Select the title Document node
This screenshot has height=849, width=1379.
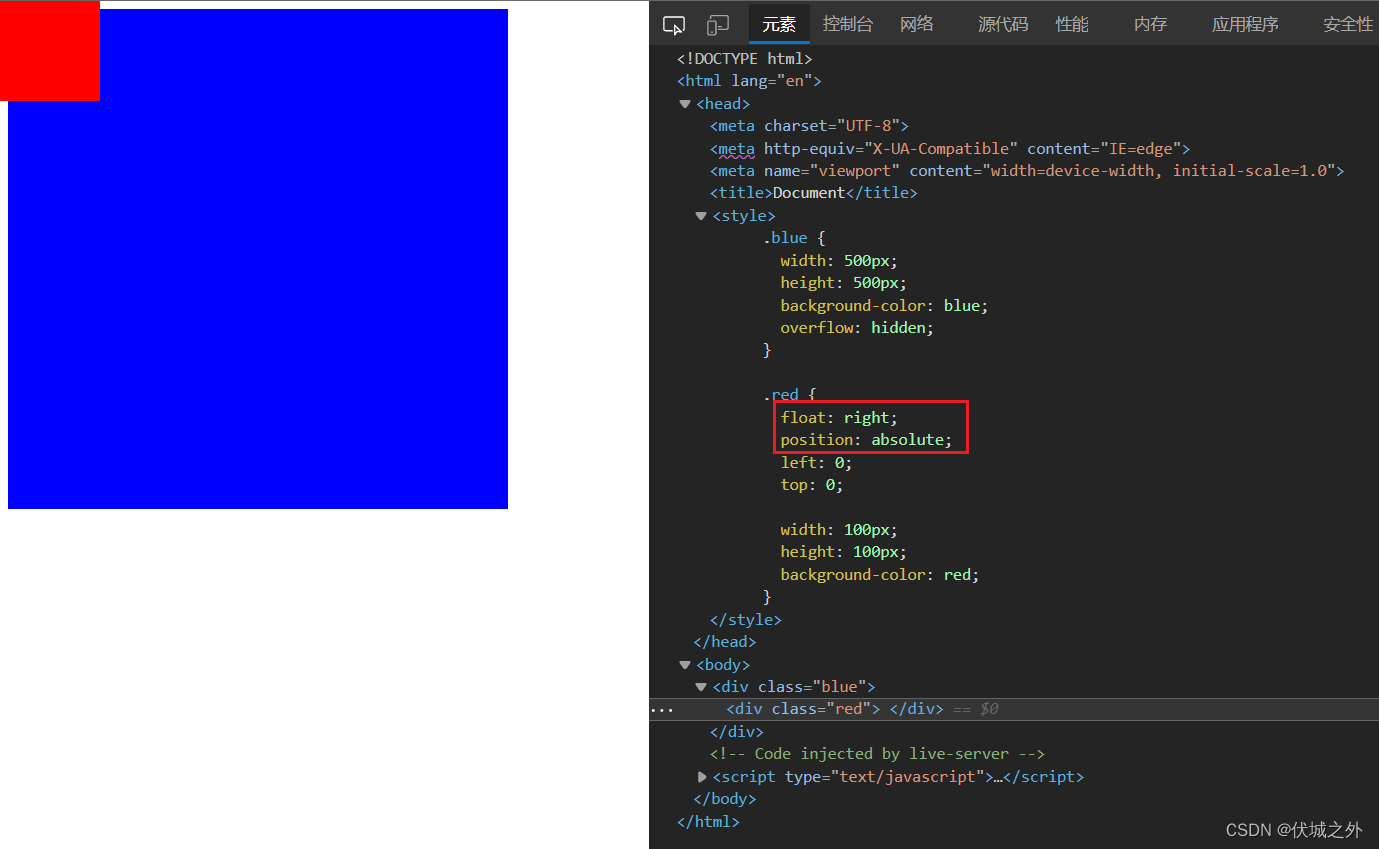coord(813,193)
